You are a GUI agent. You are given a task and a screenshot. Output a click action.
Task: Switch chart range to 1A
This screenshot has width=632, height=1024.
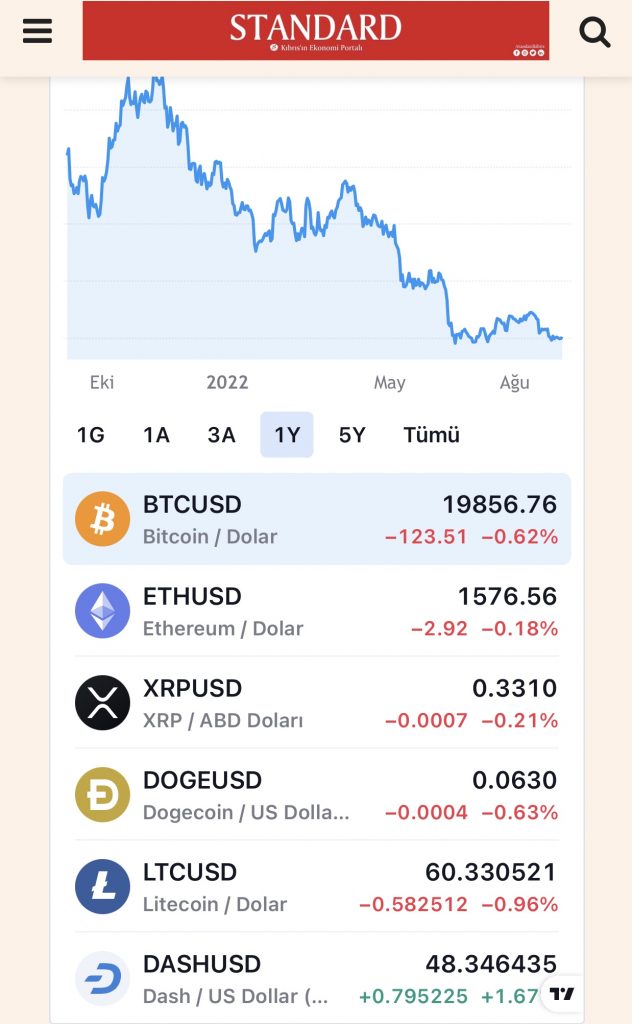156,435
